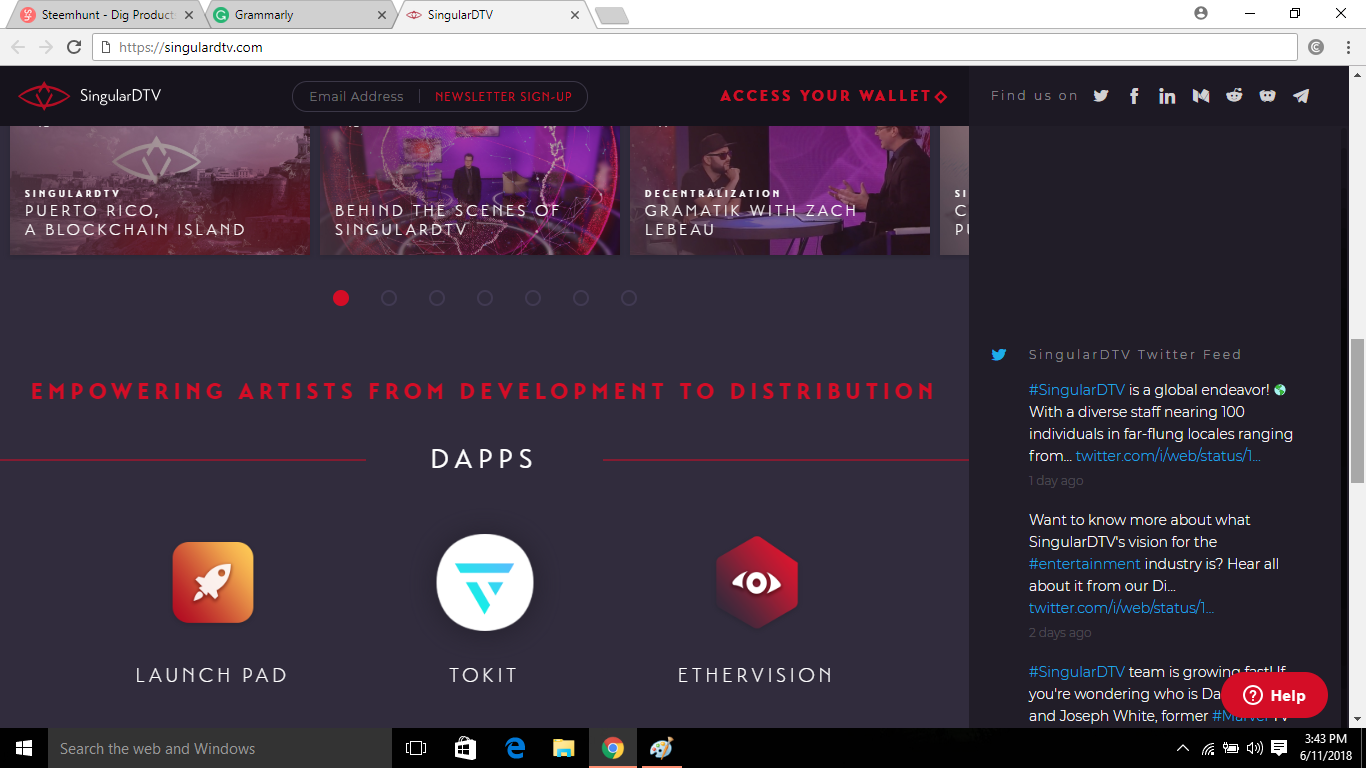Select the sixth carousel dot

[x=581, y=298]
